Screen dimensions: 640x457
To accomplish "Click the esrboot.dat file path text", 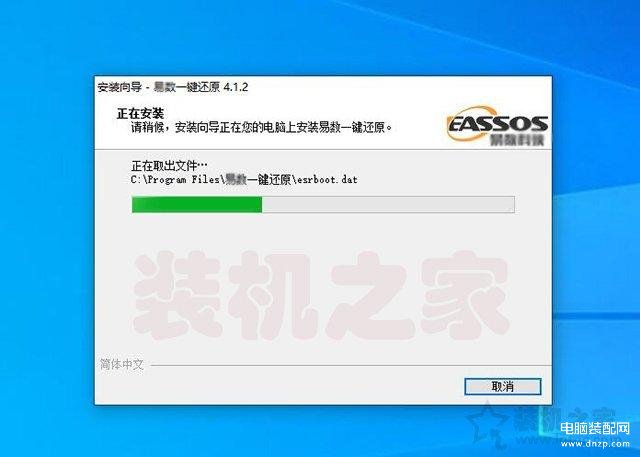I will [x=244, y=180].
